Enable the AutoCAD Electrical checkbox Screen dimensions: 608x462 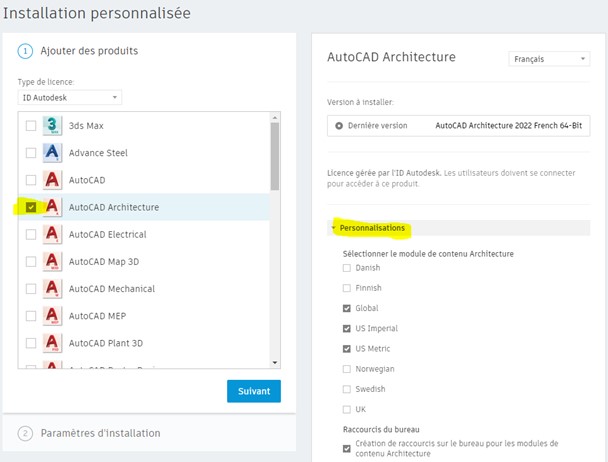(x=31, y=234)
